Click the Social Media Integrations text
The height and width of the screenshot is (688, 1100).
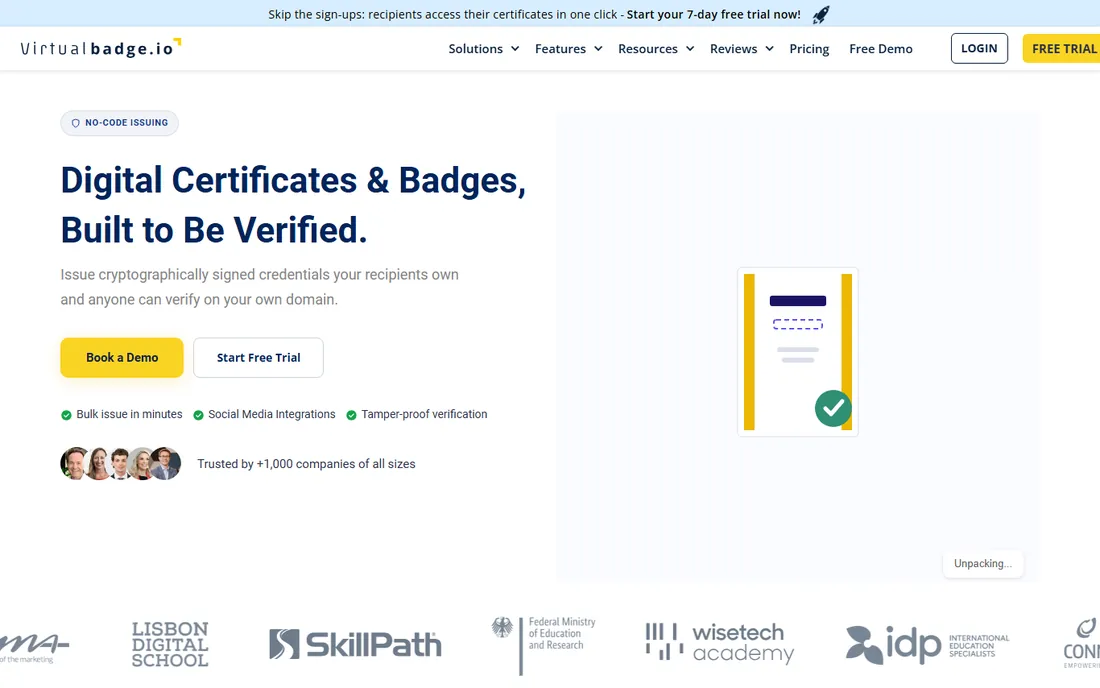pos(271,414)
